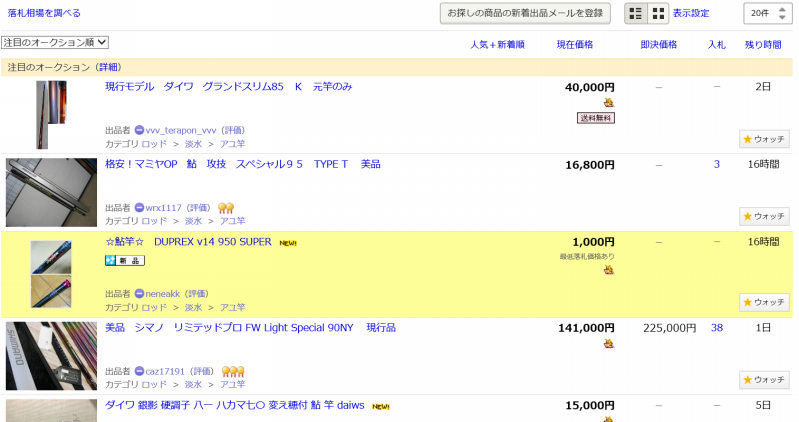Sort by 入札 column
The image size is (799, 422).
[716, 45]
